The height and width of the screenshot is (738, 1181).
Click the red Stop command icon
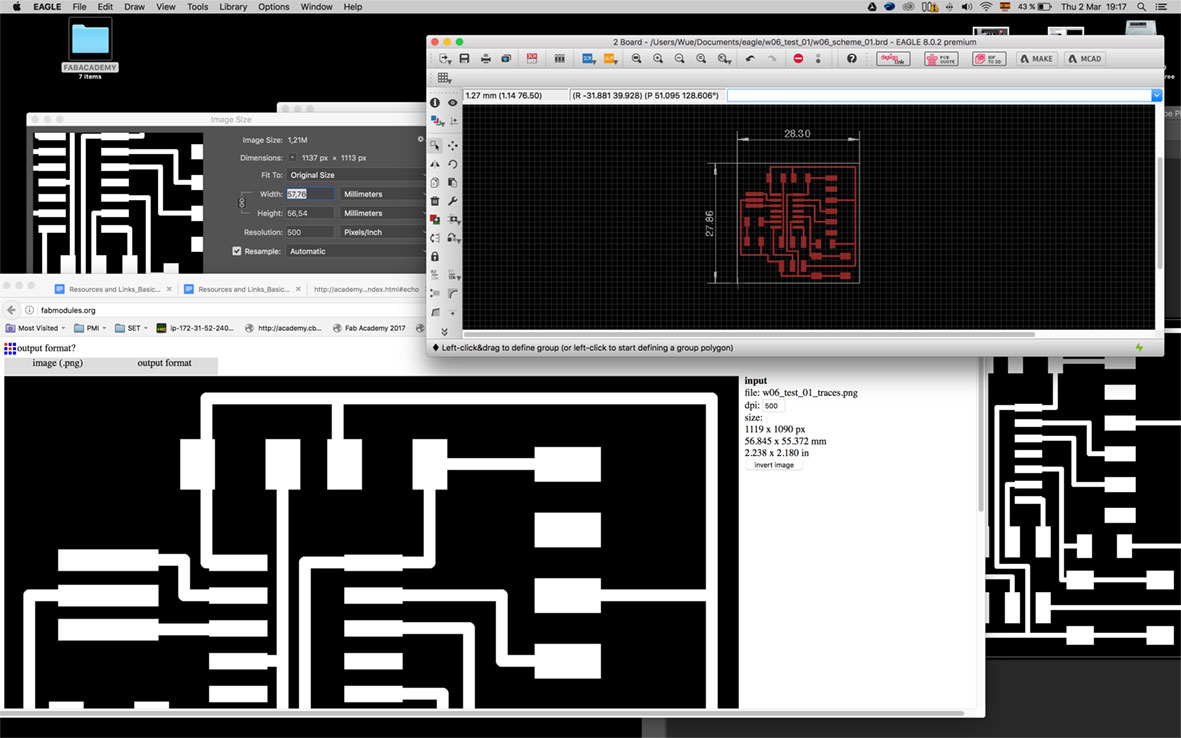pyautogui.click(x=798, y=59)
